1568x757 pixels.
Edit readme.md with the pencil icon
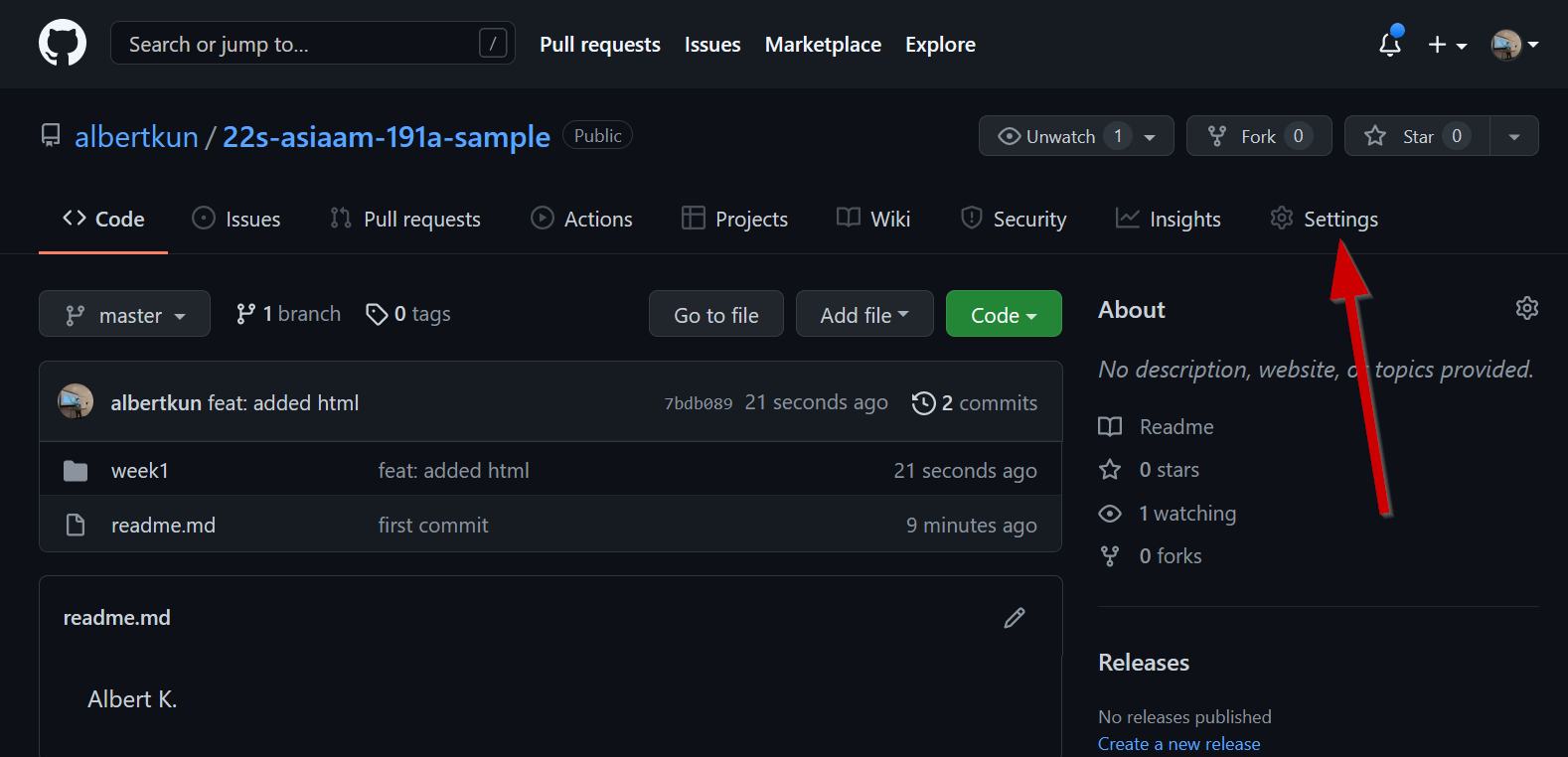click(x=1014, y=618)
